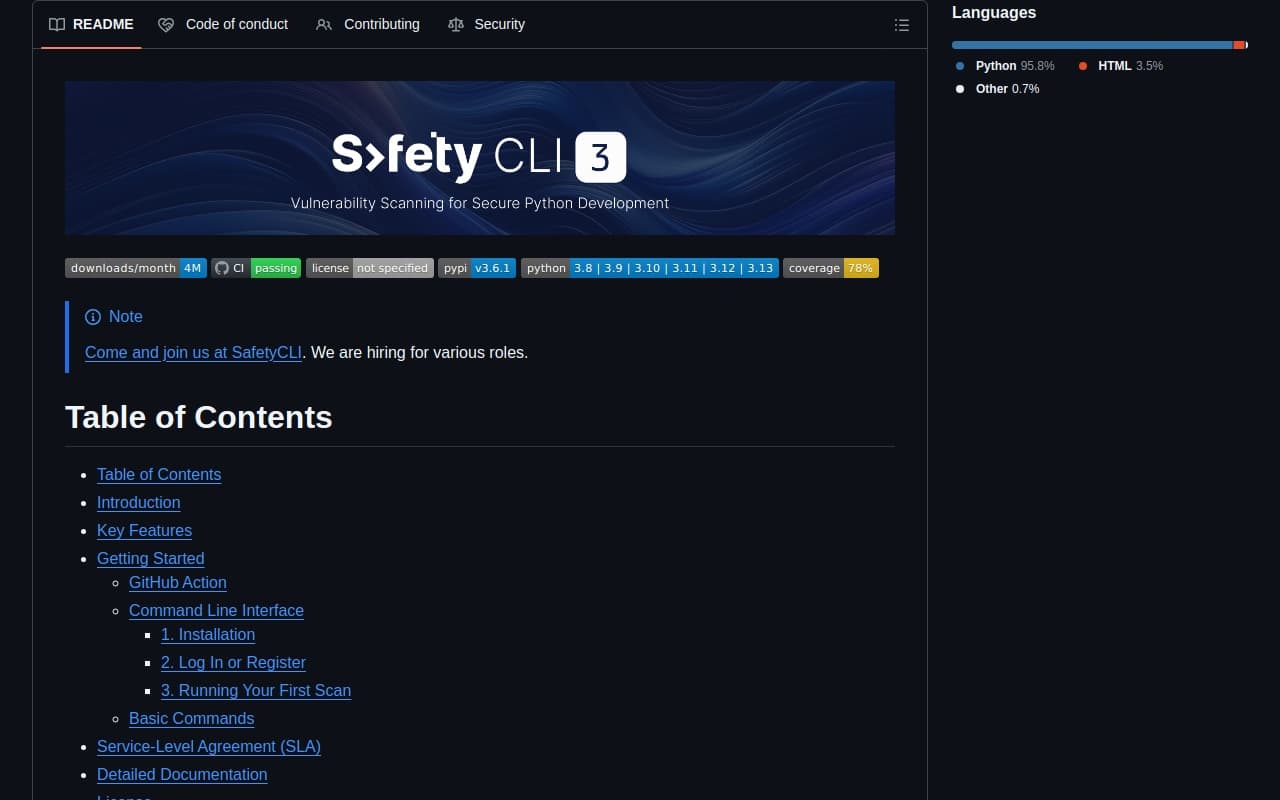This screenshot has width=1280, height=800.
Task: Click the people icon beside Contributing
Action: point(323,24)
